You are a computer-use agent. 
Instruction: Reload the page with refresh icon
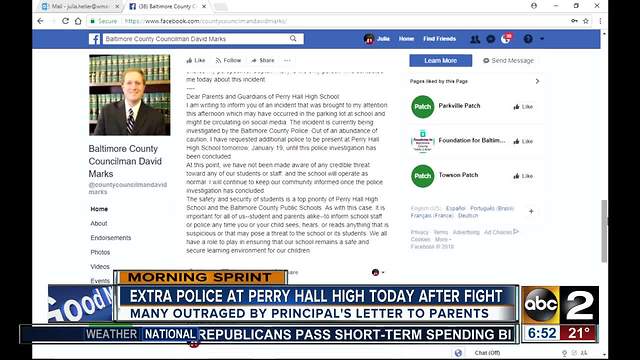[x=65, y=21]
